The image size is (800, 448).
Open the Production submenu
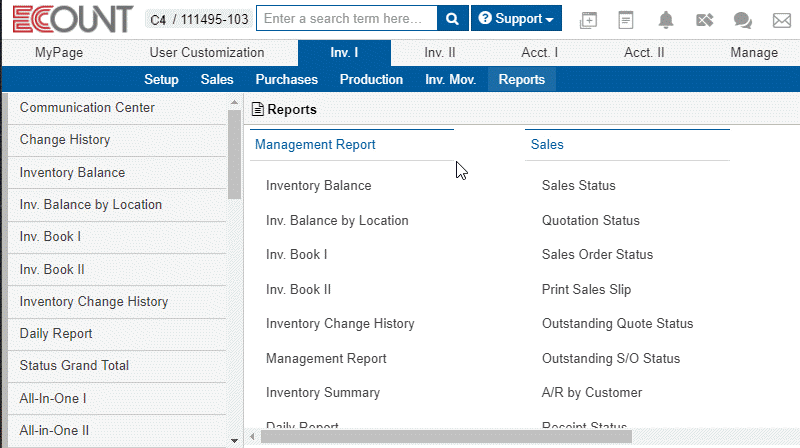371,80
